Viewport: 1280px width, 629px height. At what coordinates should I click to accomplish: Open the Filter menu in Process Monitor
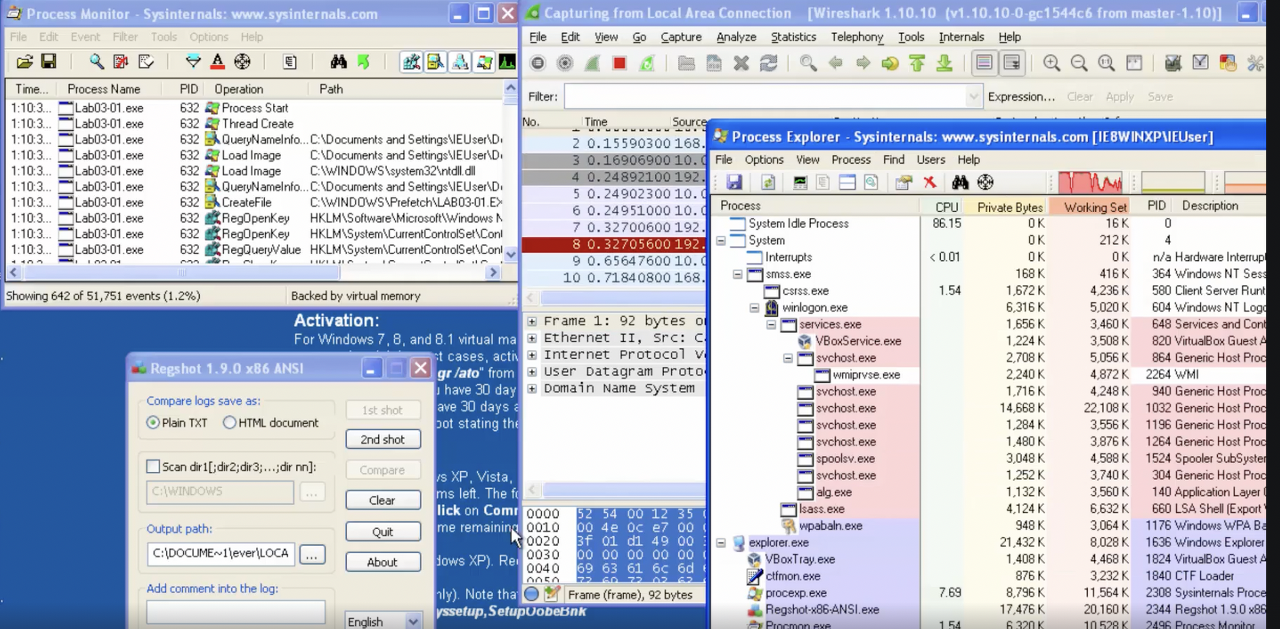tap(125, 37)
